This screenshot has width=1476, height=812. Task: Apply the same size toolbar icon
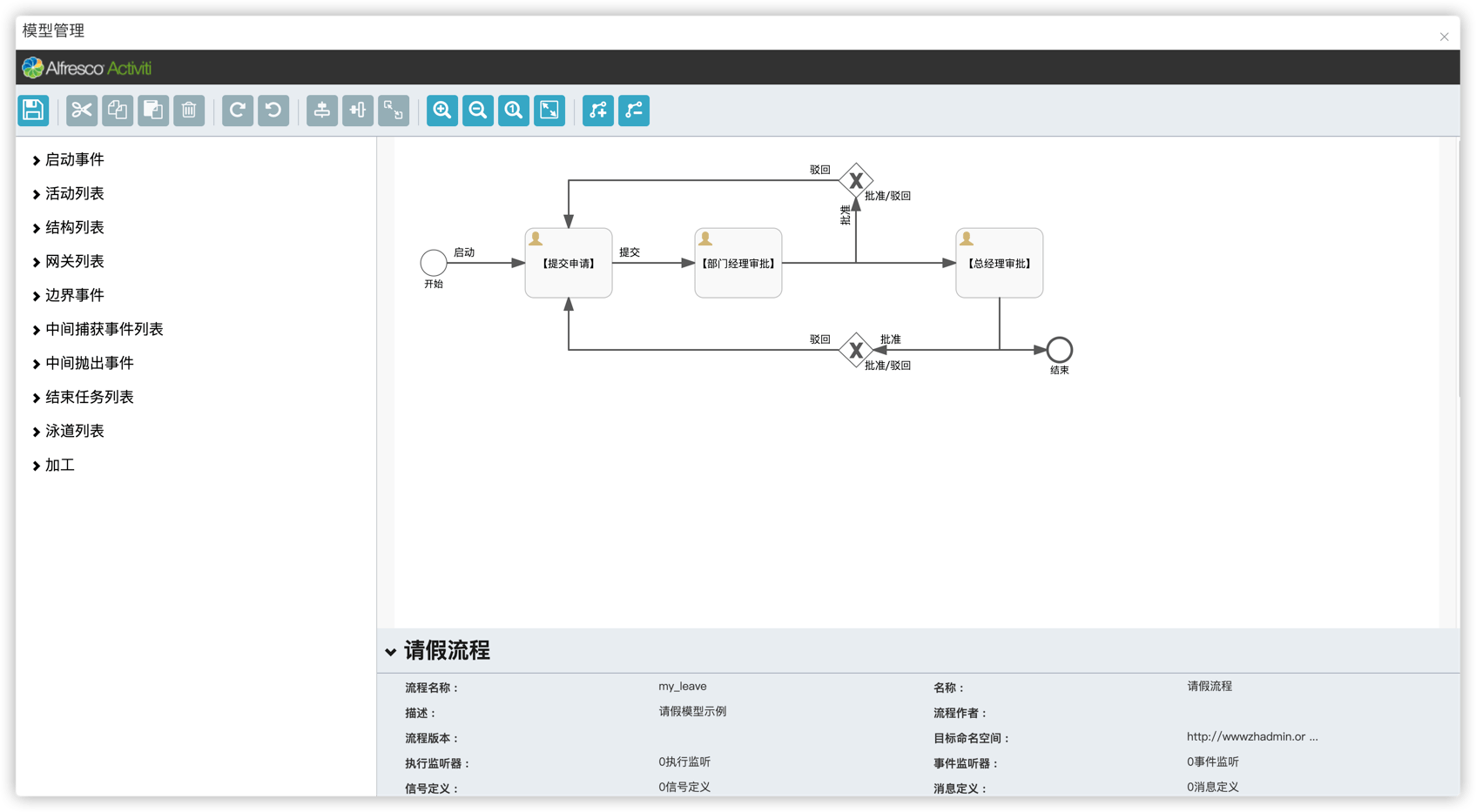click(394, 111)
